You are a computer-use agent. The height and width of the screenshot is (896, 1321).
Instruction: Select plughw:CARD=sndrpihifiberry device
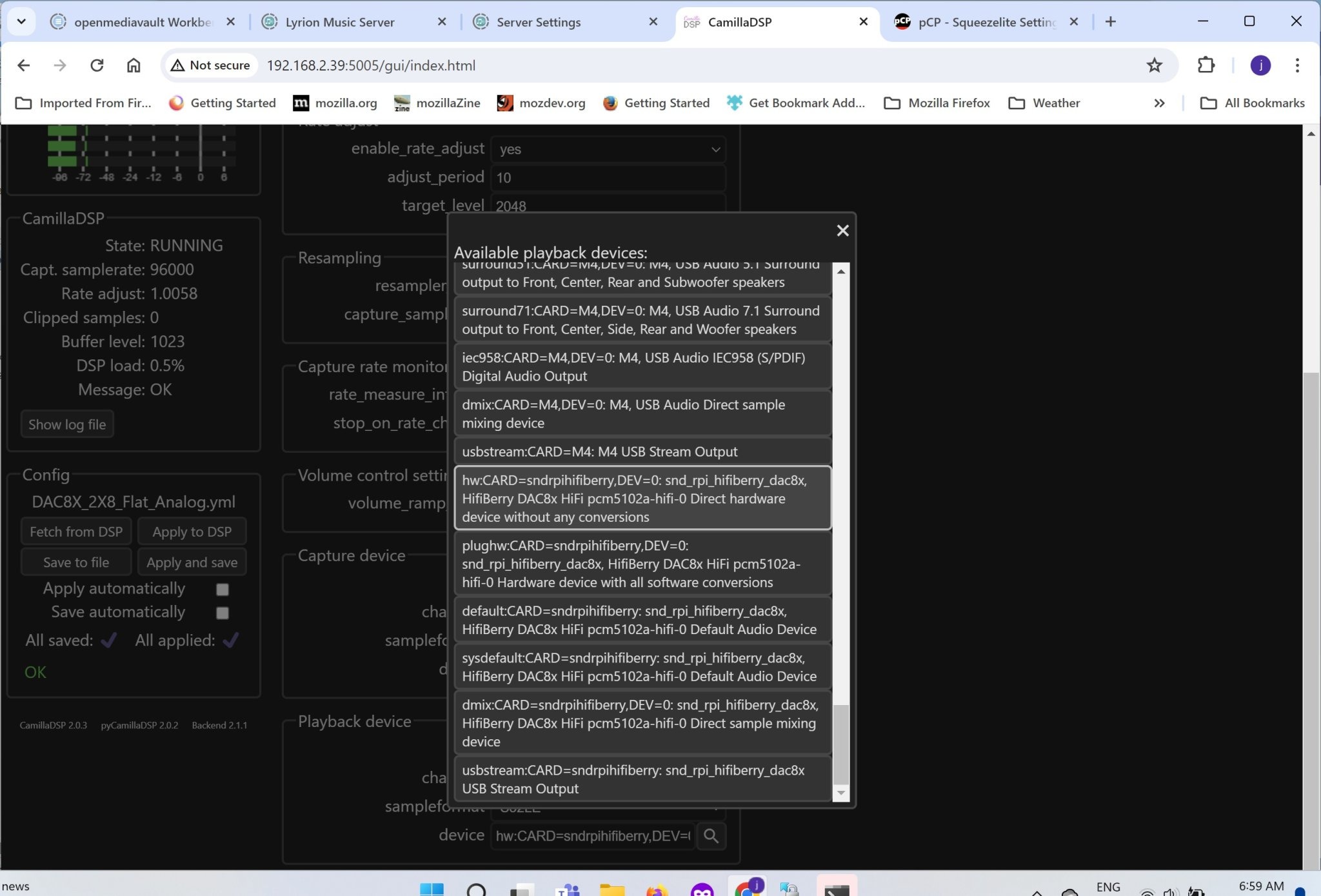(x=642, y=564)
